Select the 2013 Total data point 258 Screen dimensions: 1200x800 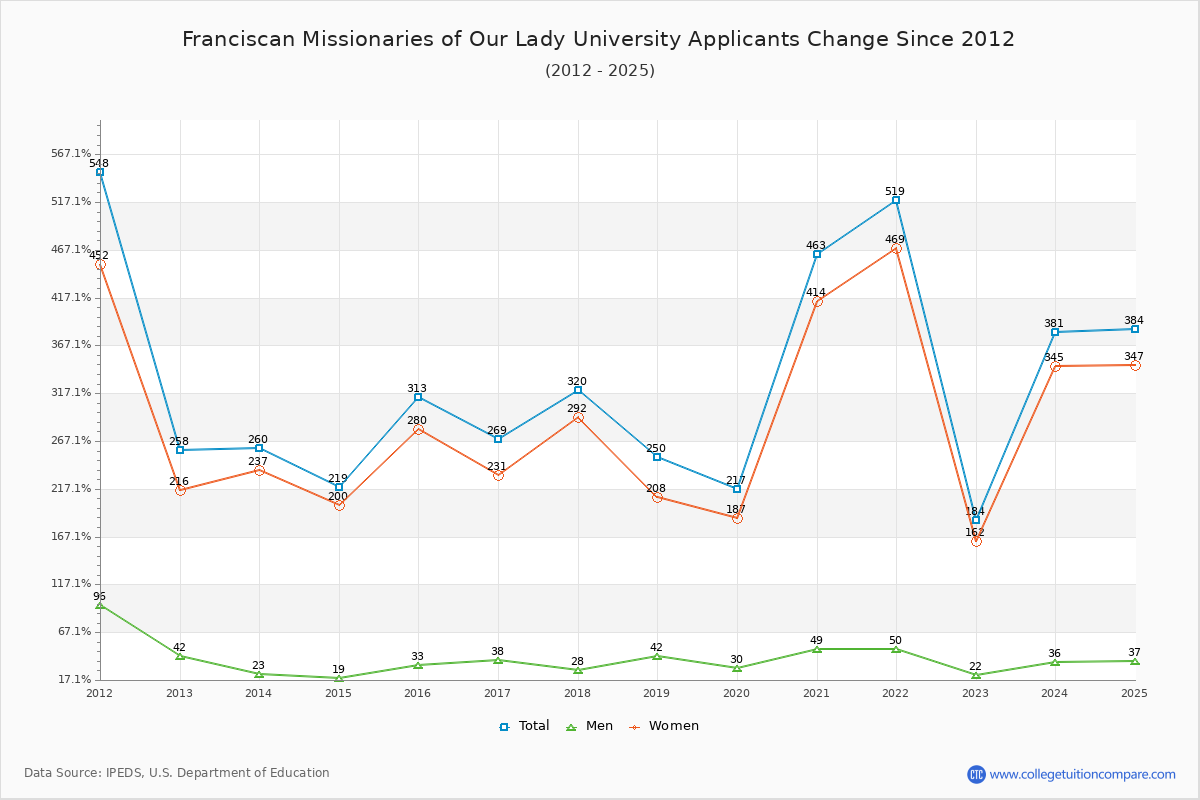click(x=180, y=450)
